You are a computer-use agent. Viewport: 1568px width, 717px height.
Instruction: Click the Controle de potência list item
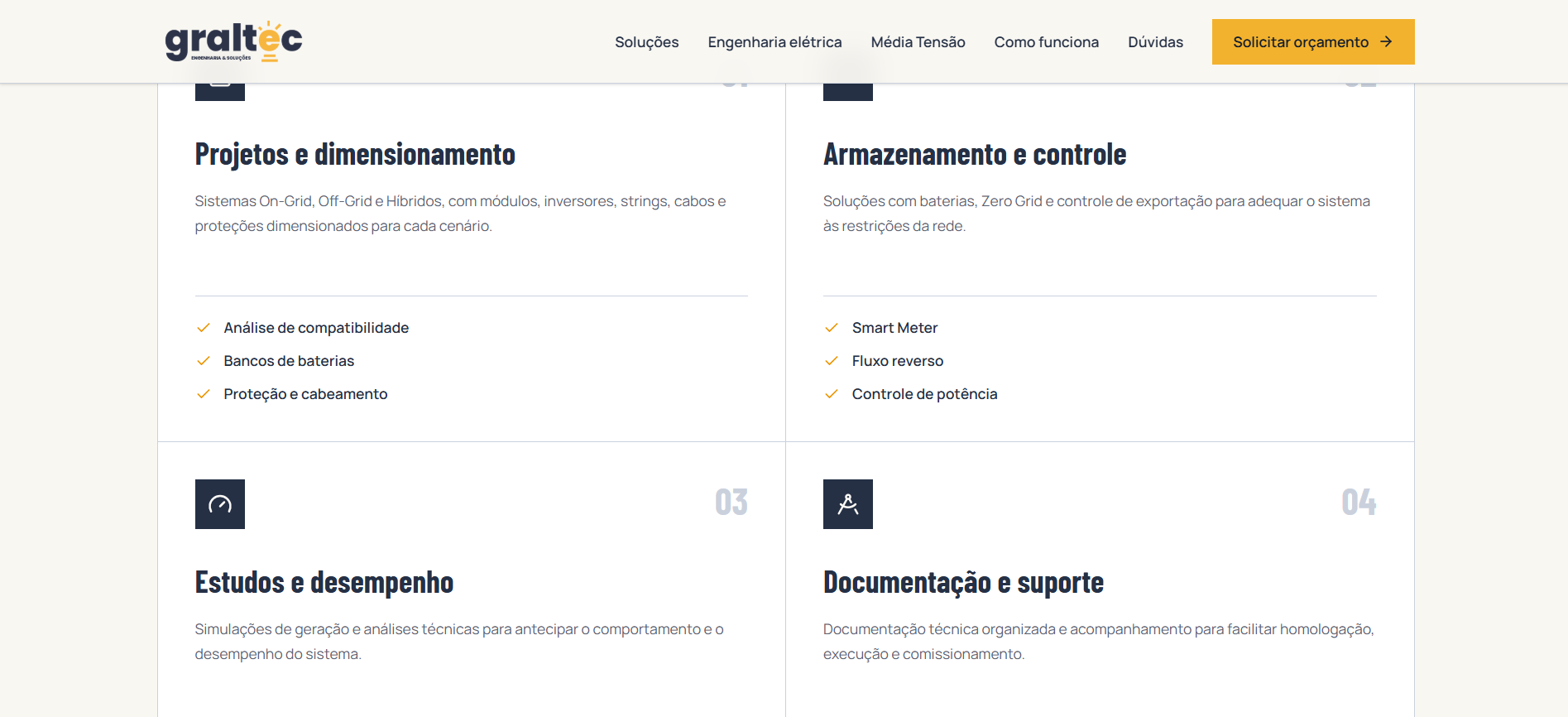pyautogui.click(x=924, y=394)
